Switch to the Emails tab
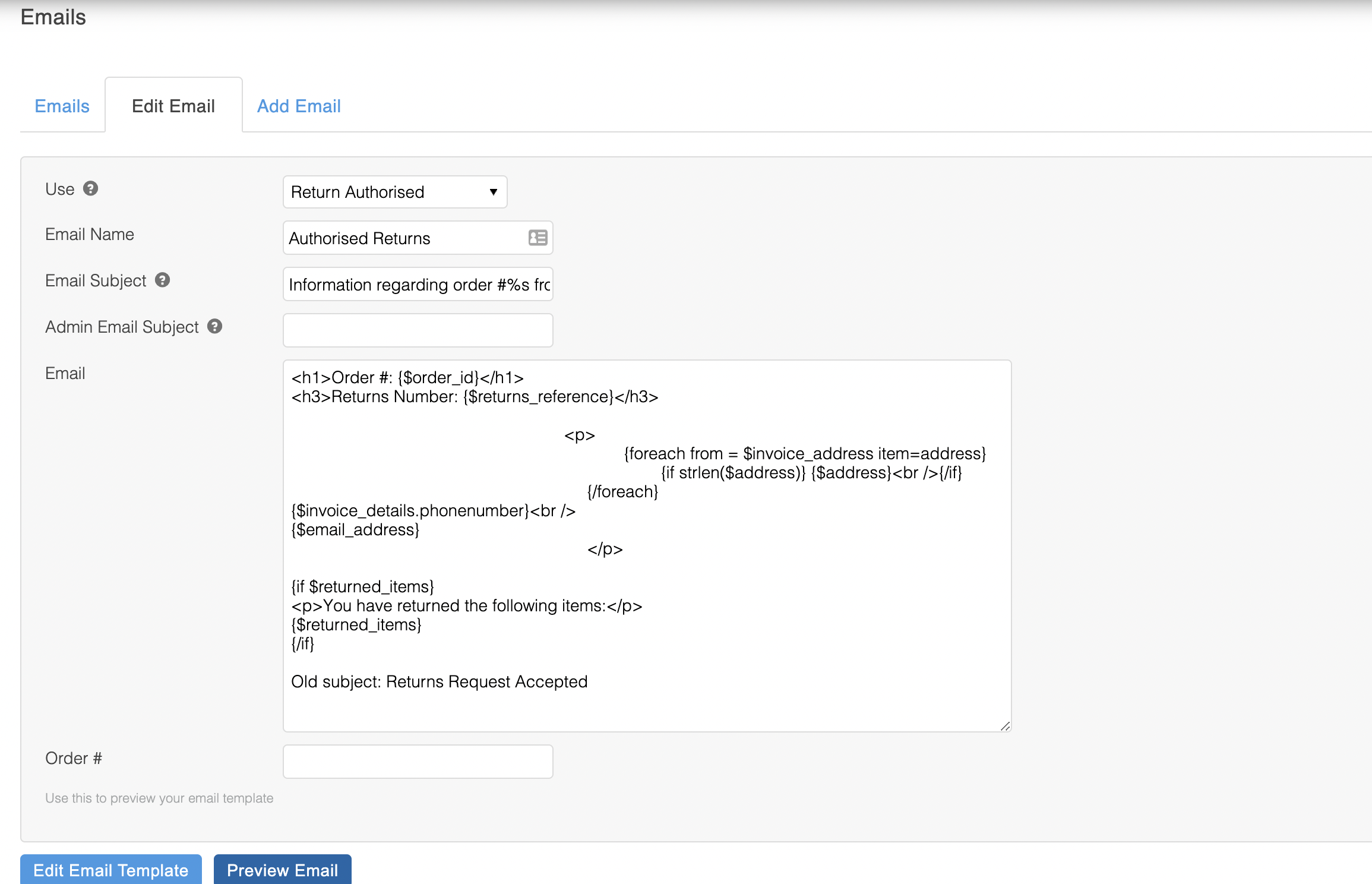 pyautogui.click(x=62, y=106)
